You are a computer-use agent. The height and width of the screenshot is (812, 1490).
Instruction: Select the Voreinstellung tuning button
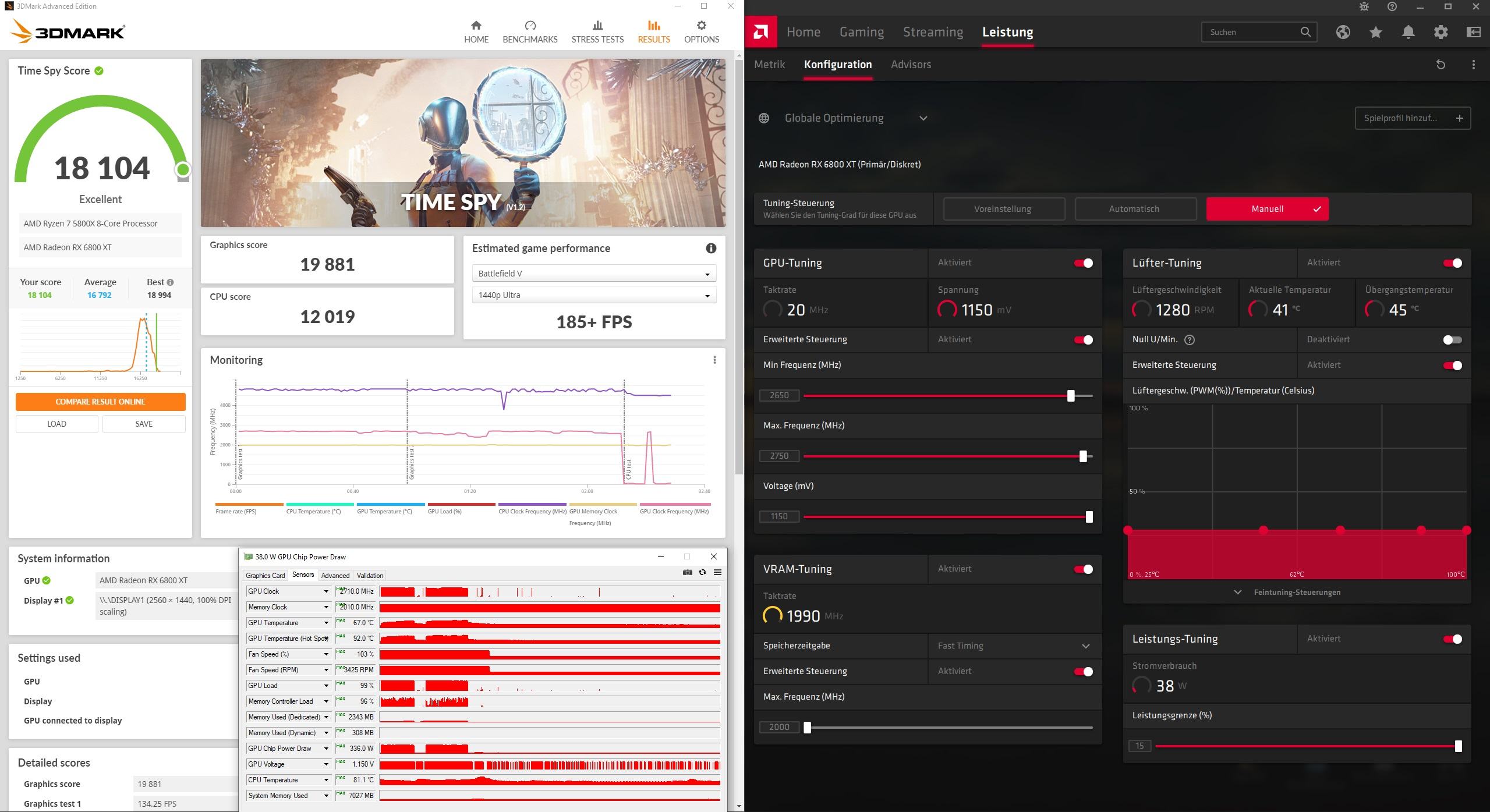[x=1003, y=209]
